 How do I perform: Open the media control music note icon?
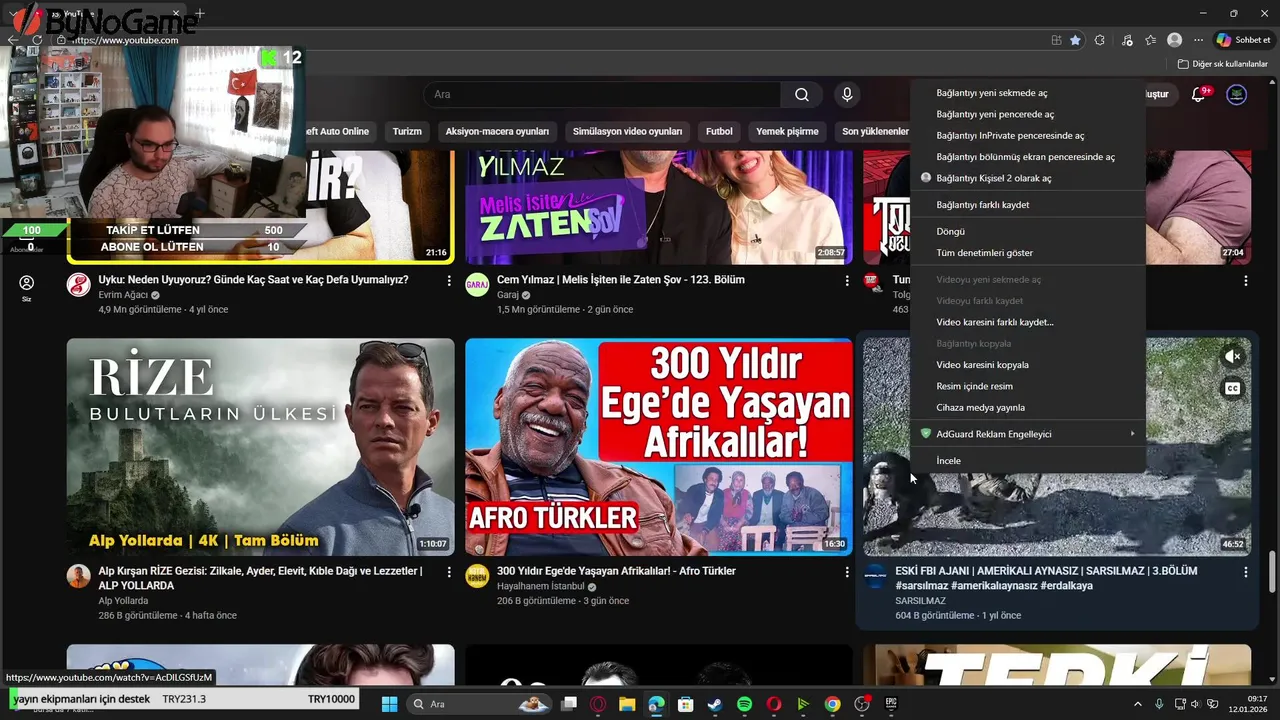pyautogui.click(x=1127, y=40)
